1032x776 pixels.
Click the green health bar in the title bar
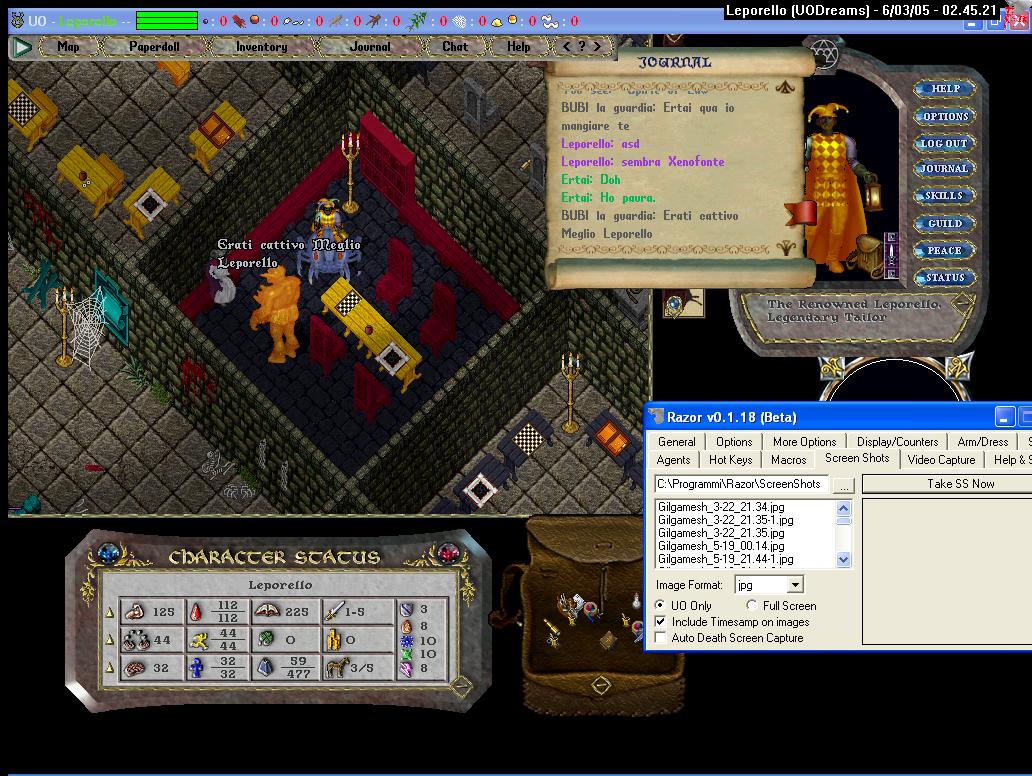167,21
